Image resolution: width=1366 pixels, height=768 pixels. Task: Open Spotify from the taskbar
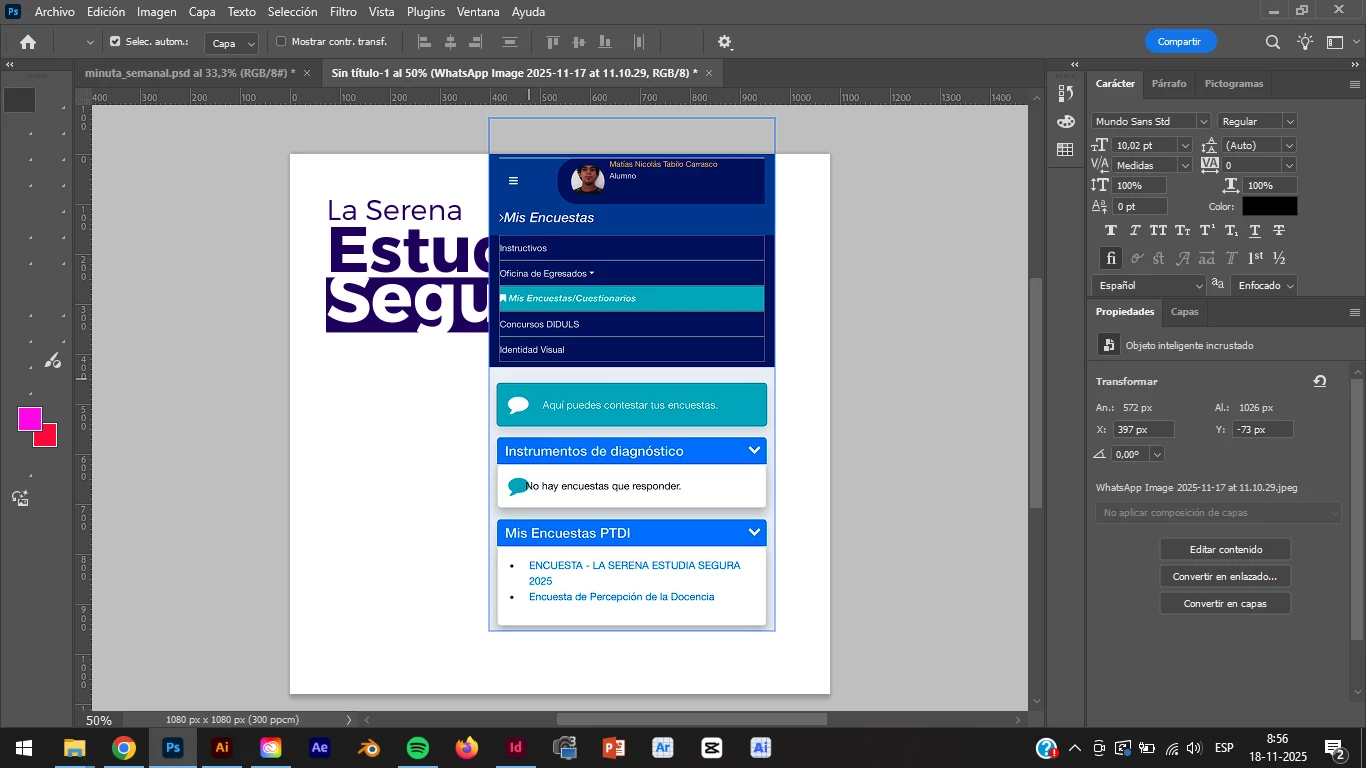point(418,748)
